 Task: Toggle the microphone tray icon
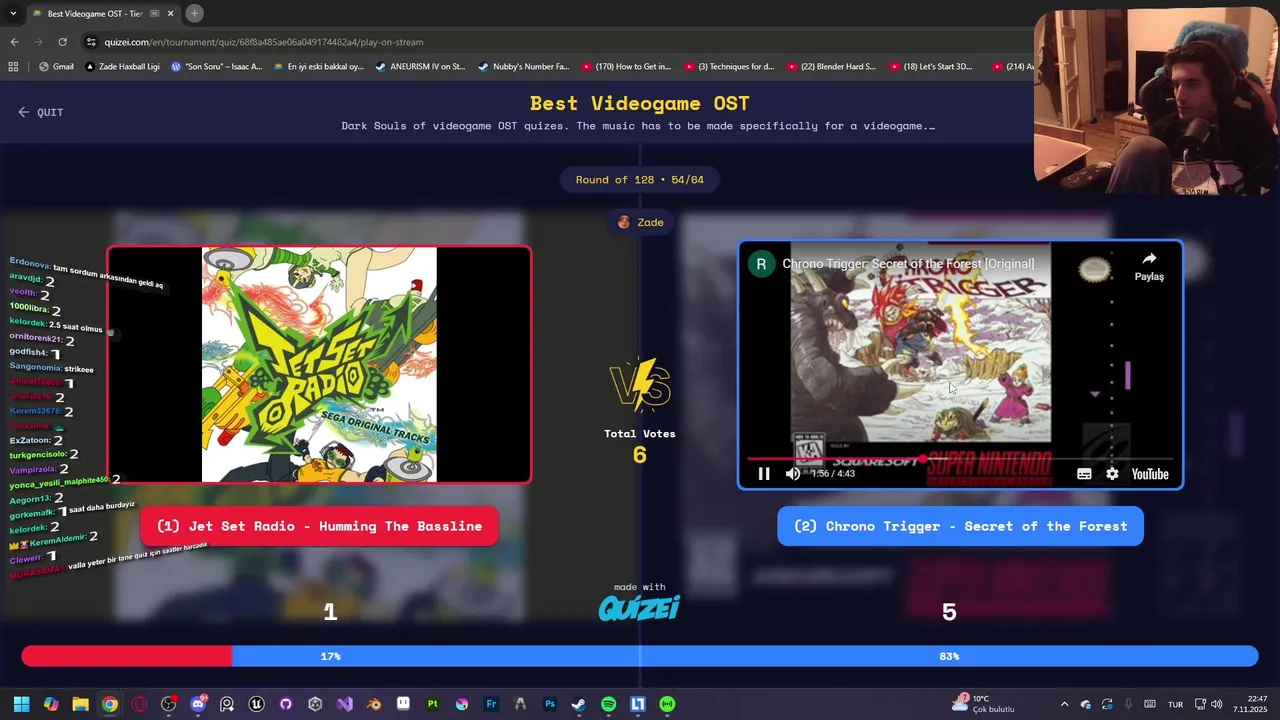pyautogui.click(x=1128, y=704)
